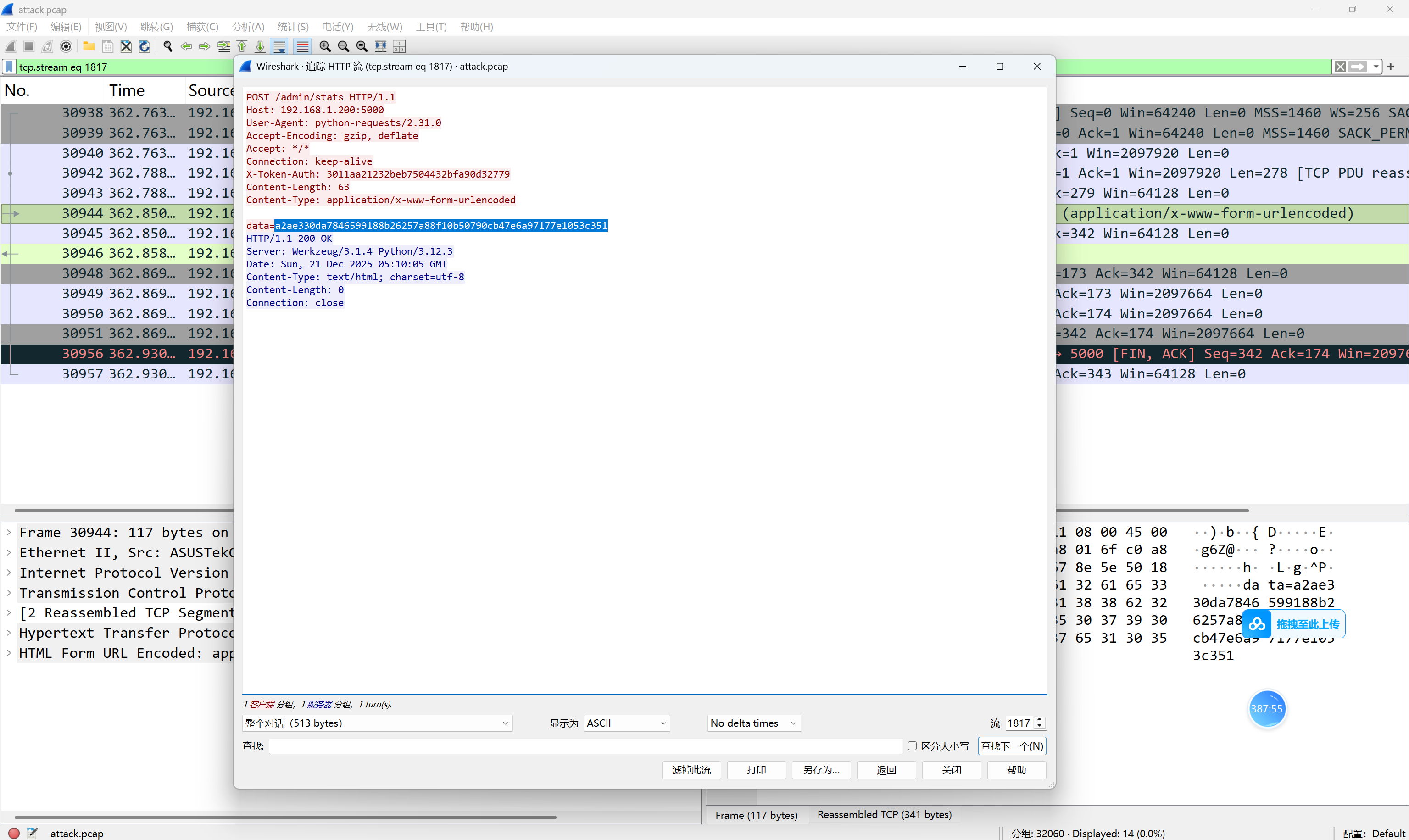This screenshot has height=840, width=1409.
Task: Click the 打印 print button
Action: point(756,770)
